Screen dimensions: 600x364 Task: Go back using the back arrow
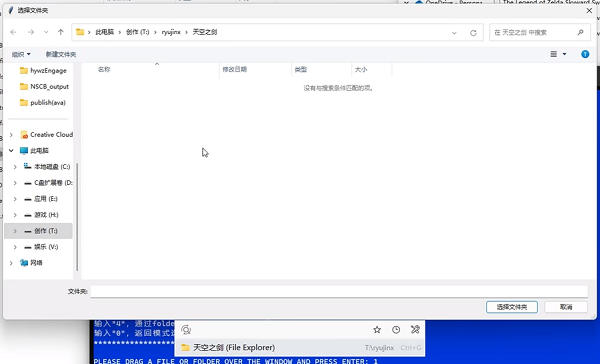point(13,33)
